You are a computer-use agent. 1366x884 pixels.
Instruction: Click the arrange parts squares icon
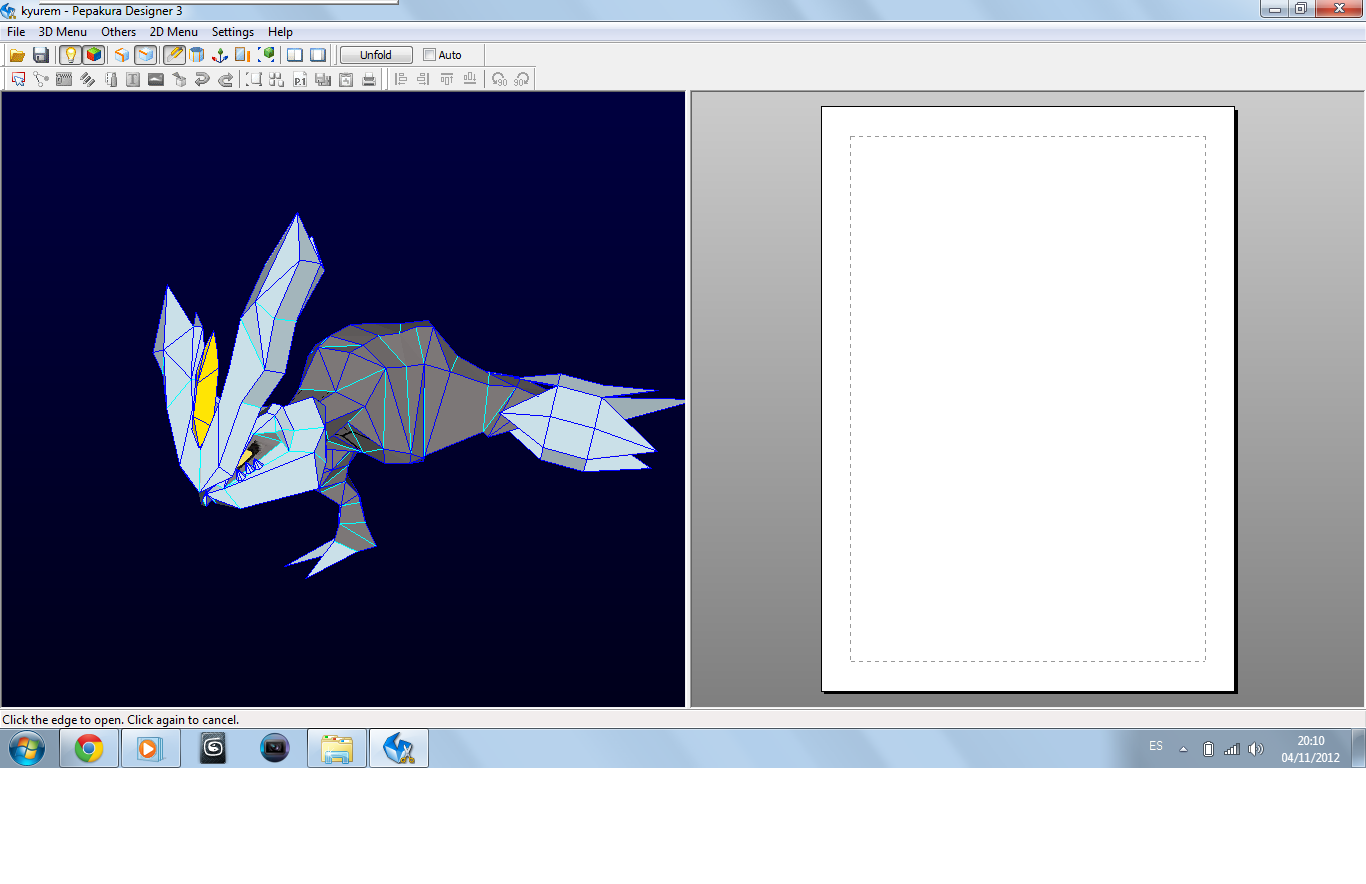pos(277,79)
